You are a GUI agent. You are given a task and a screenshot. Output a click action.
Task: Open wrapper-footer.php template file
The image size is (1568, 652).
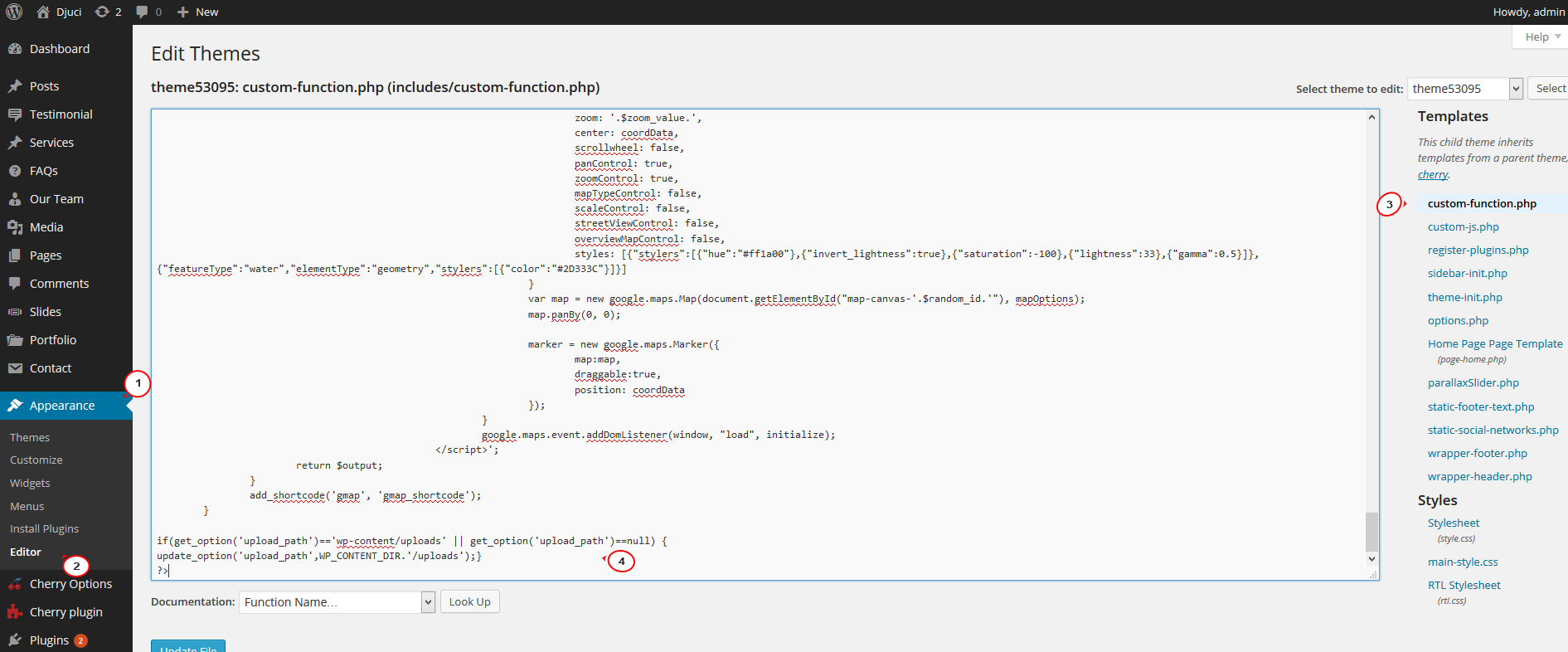click(x=1478, y=453)
